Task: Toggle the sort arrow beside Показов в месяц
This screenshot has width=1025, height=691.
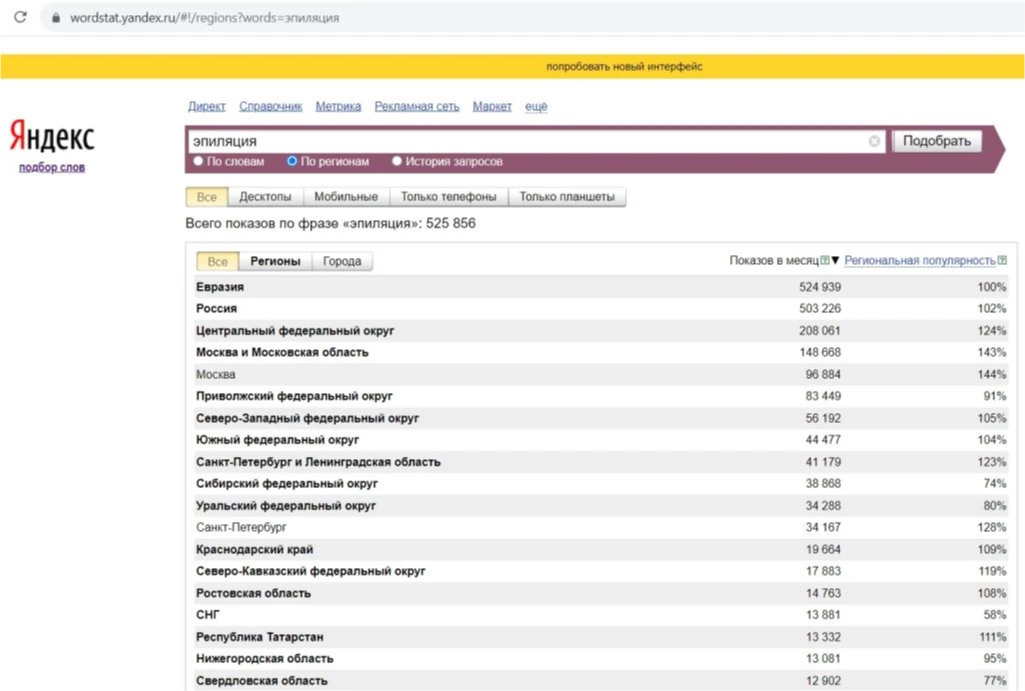Action: point(835,260)
